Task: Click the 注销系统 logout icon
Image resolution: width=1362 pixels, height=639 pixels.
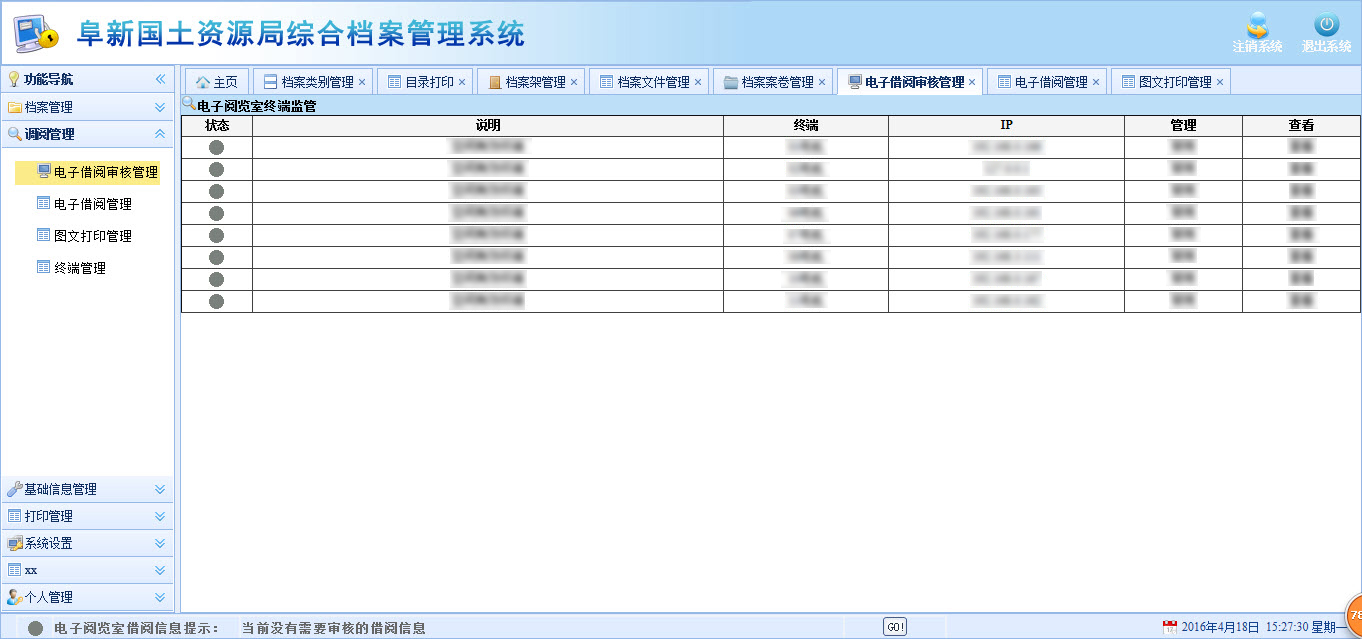Action: pos(1257,26)
